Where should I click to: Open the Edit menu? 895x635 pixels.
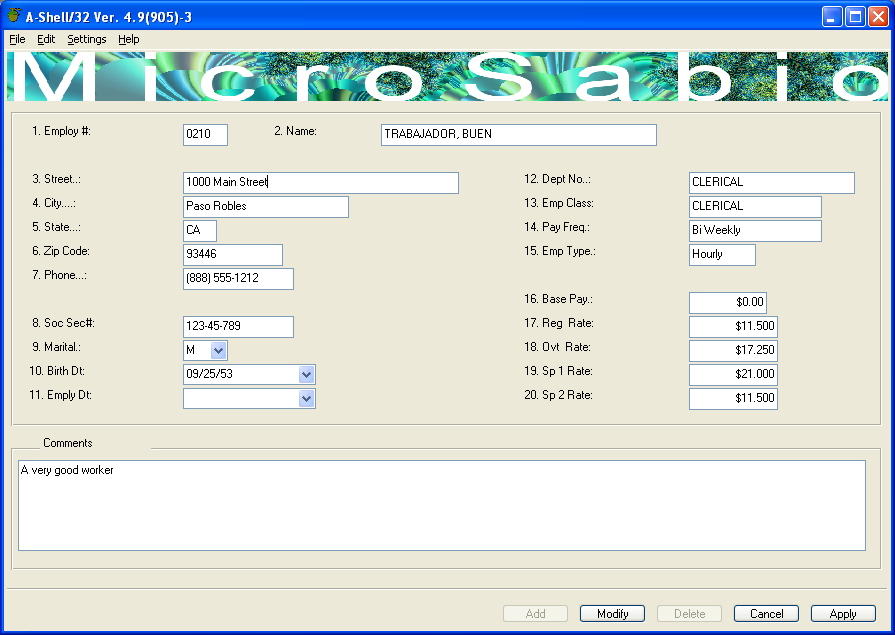coord(46,39)
